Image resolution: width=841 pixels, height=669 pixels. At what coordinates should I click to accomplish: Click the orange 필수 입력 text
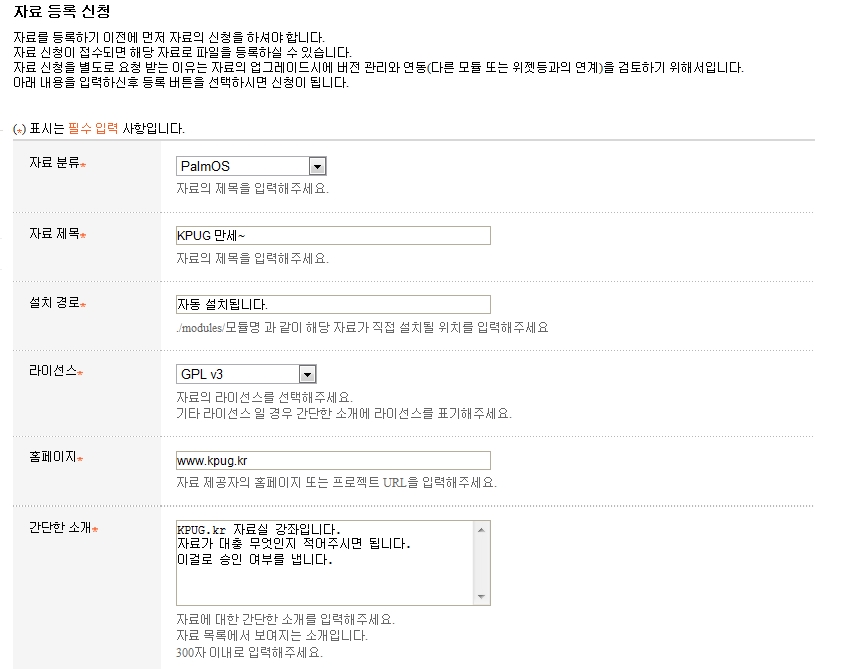[x=93, y=129]
